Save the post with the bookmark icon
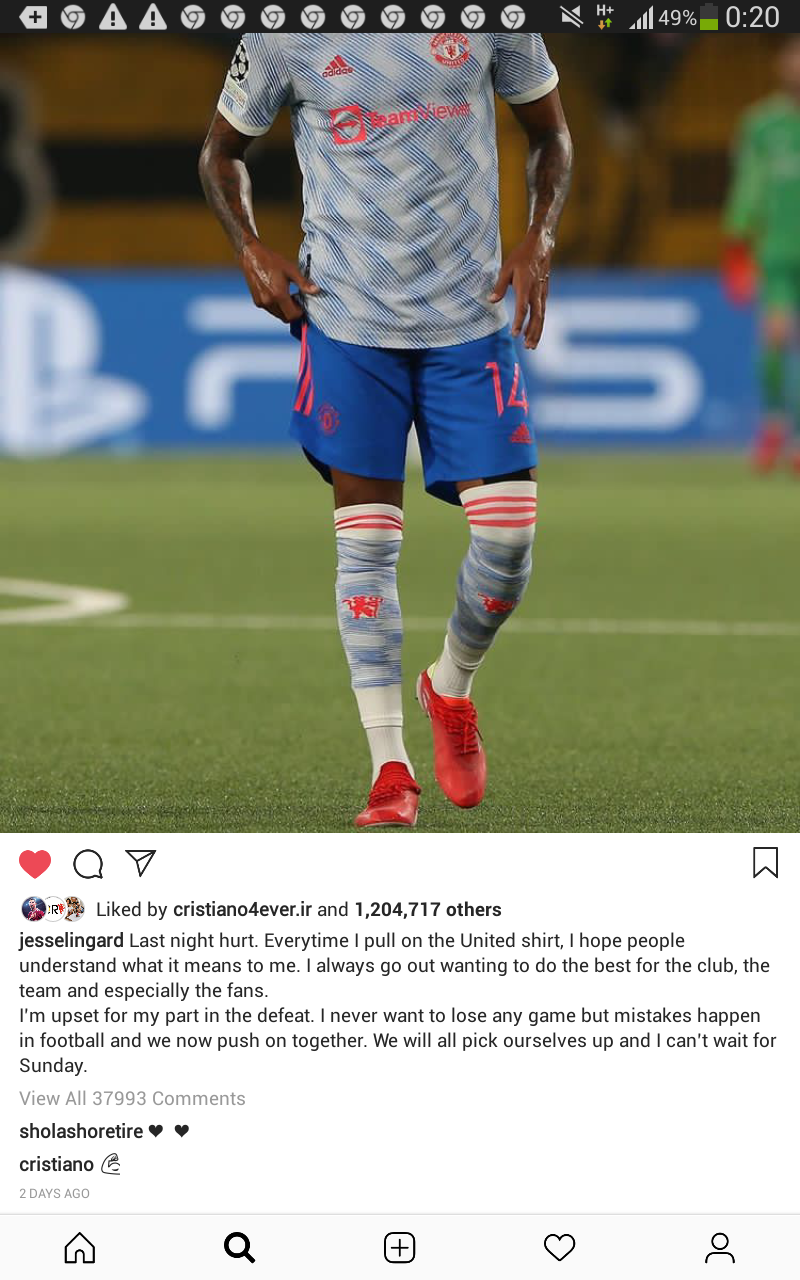 click(765, 862)
